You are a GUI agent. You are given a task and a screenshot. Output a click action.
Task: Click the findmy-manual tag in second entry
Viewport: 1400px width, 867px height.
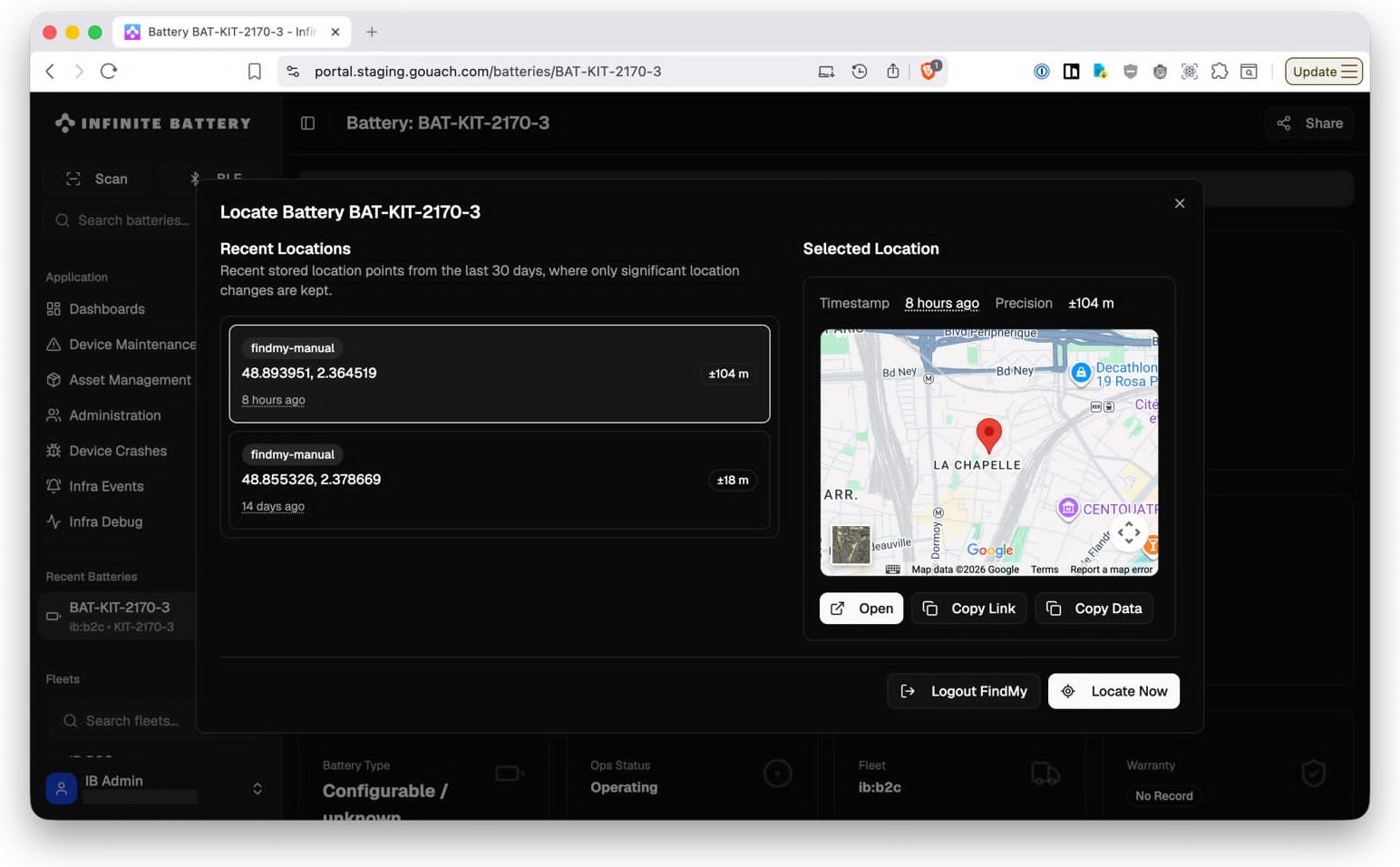coord(292,454)
